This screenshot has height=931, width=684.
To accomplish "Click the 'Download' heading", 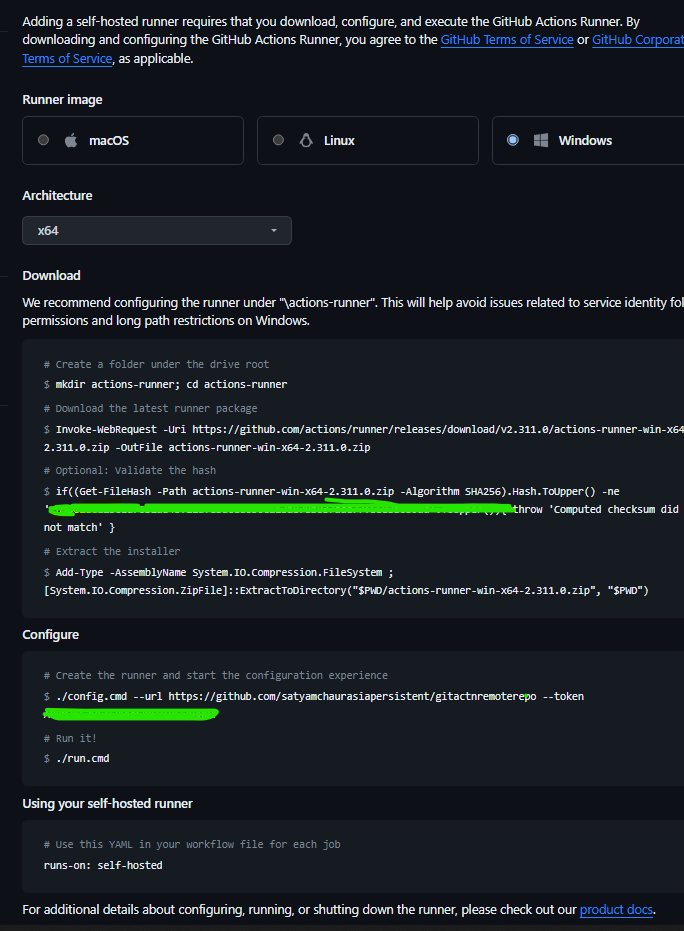I will click(52, 276).
